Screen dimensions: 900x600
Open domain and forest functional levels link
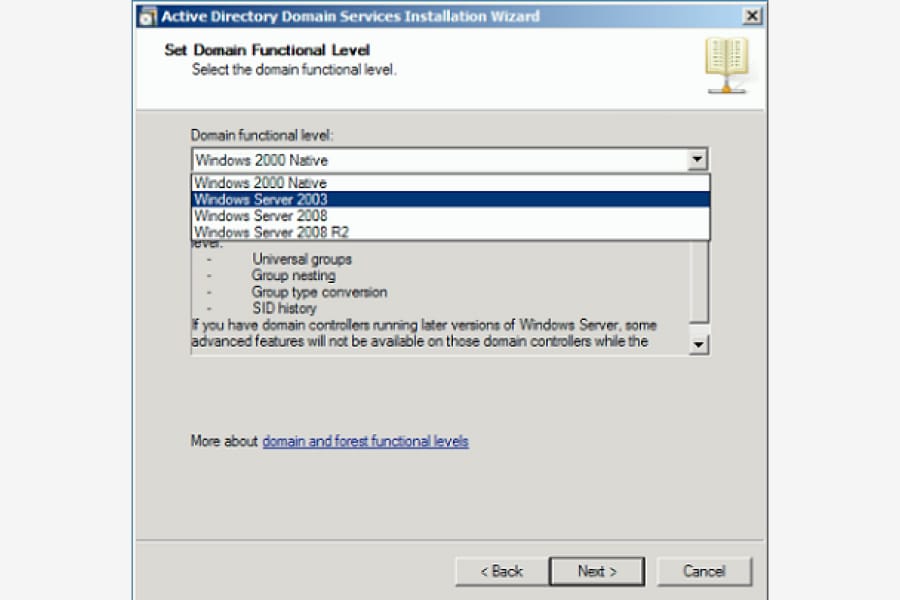[x=365, y=441]
